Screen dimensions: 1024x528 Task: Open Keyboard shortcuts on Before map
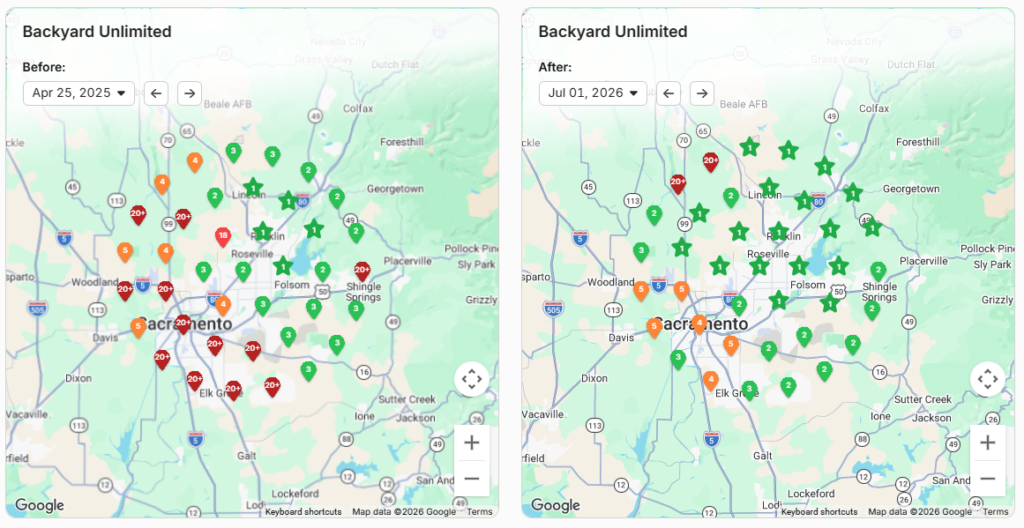click(303, 512)
